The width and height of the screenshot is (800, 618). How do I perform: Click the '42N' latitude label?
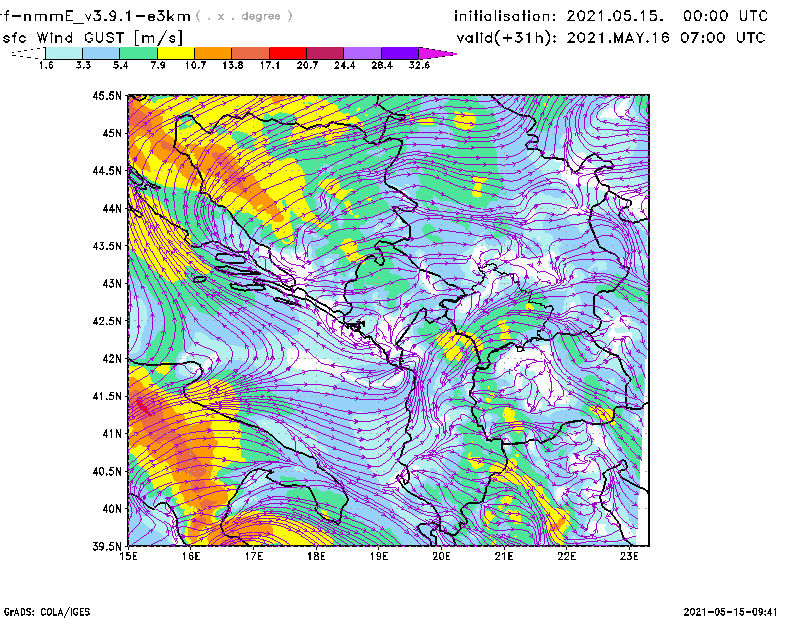click(x=112, y=359)
